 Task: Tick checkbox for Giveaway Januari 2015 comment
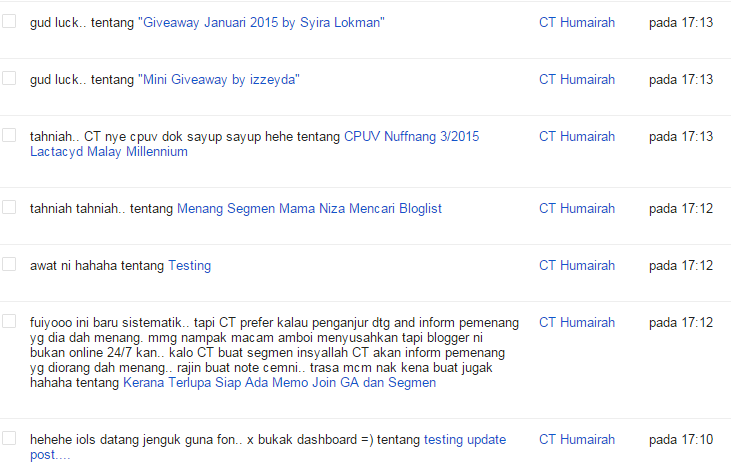click(9, 21)
